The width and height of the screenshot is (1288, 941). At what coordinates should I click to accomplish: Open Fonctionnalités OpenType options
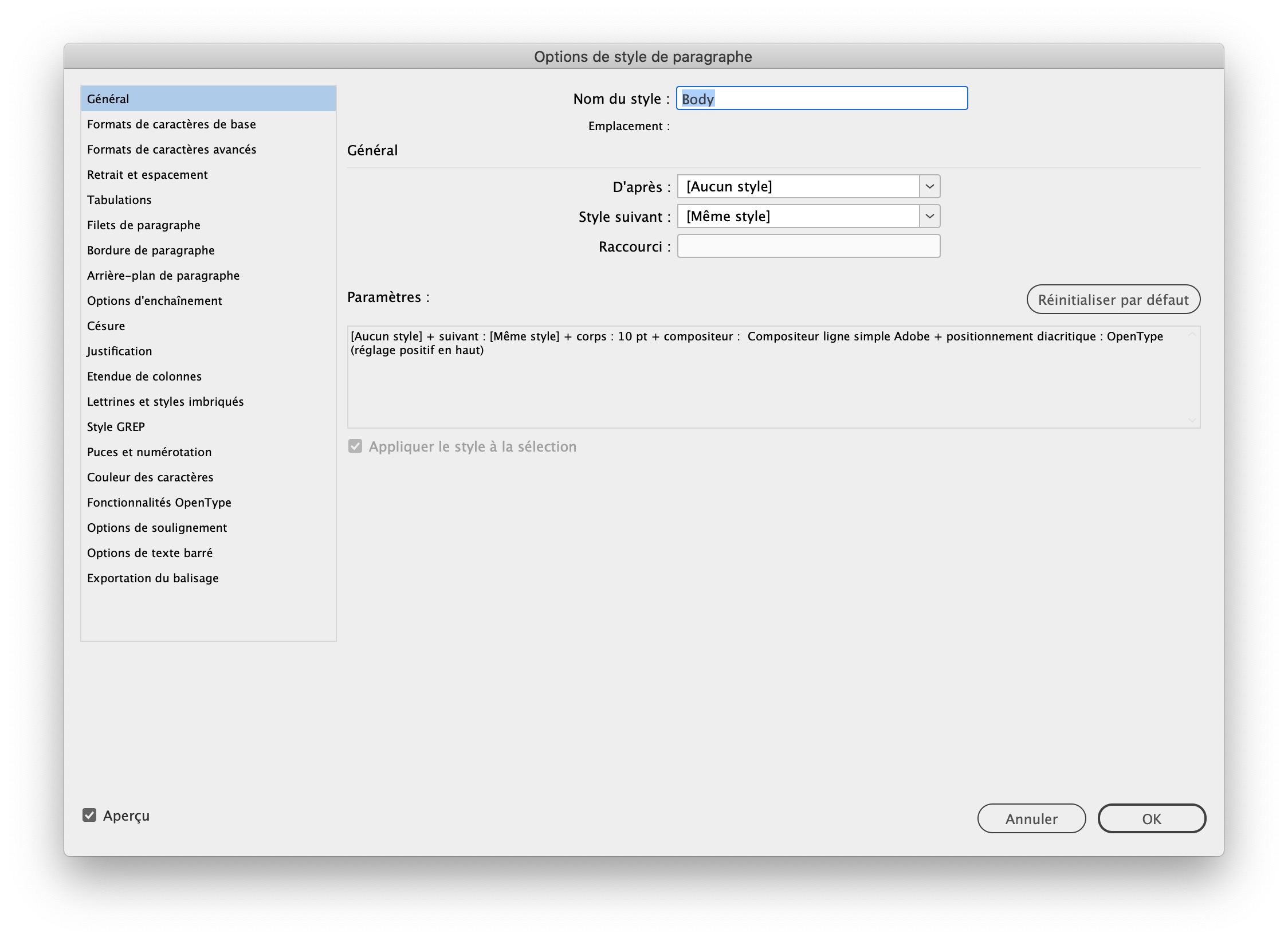click(159, 502)
